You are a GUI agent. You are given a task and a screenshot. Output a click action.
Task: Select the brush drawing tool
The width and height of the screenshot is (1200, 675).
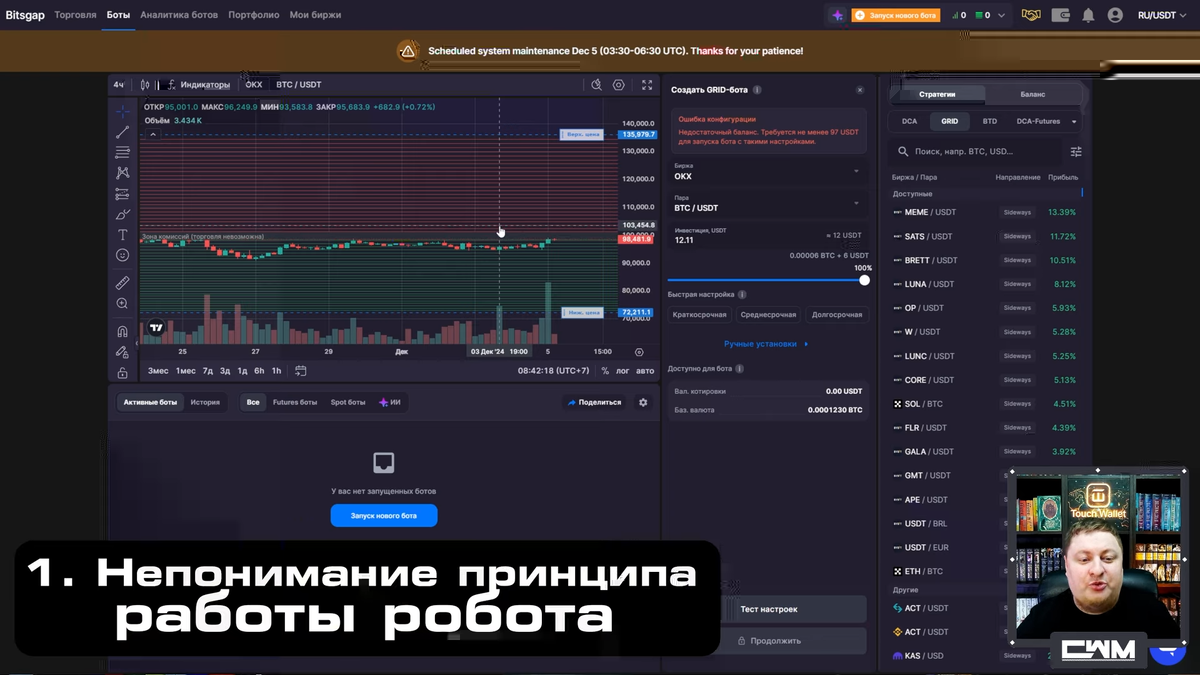coord(122,214)
